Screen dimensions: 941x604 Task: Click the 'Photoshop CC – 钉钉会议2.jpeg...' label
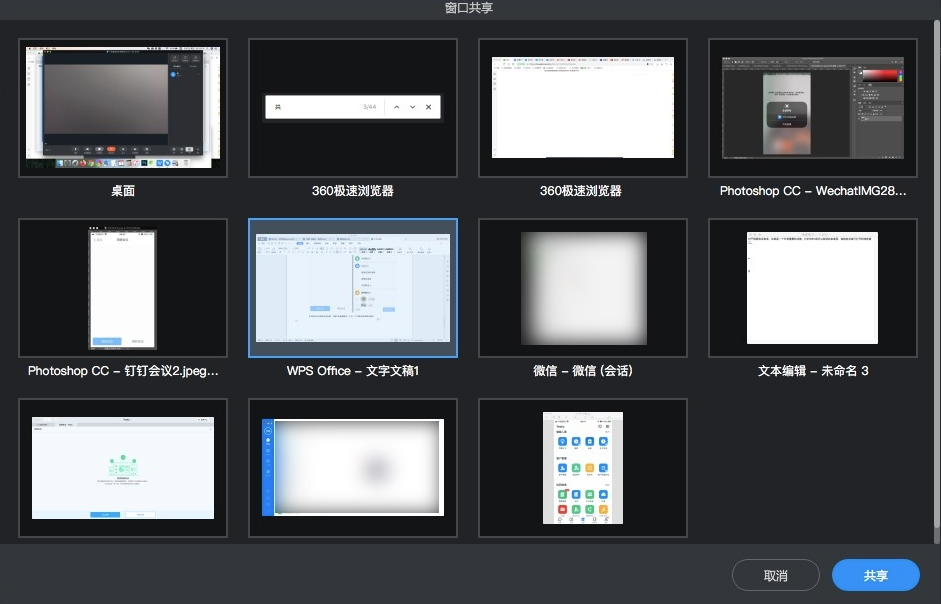tap(123, 371)
